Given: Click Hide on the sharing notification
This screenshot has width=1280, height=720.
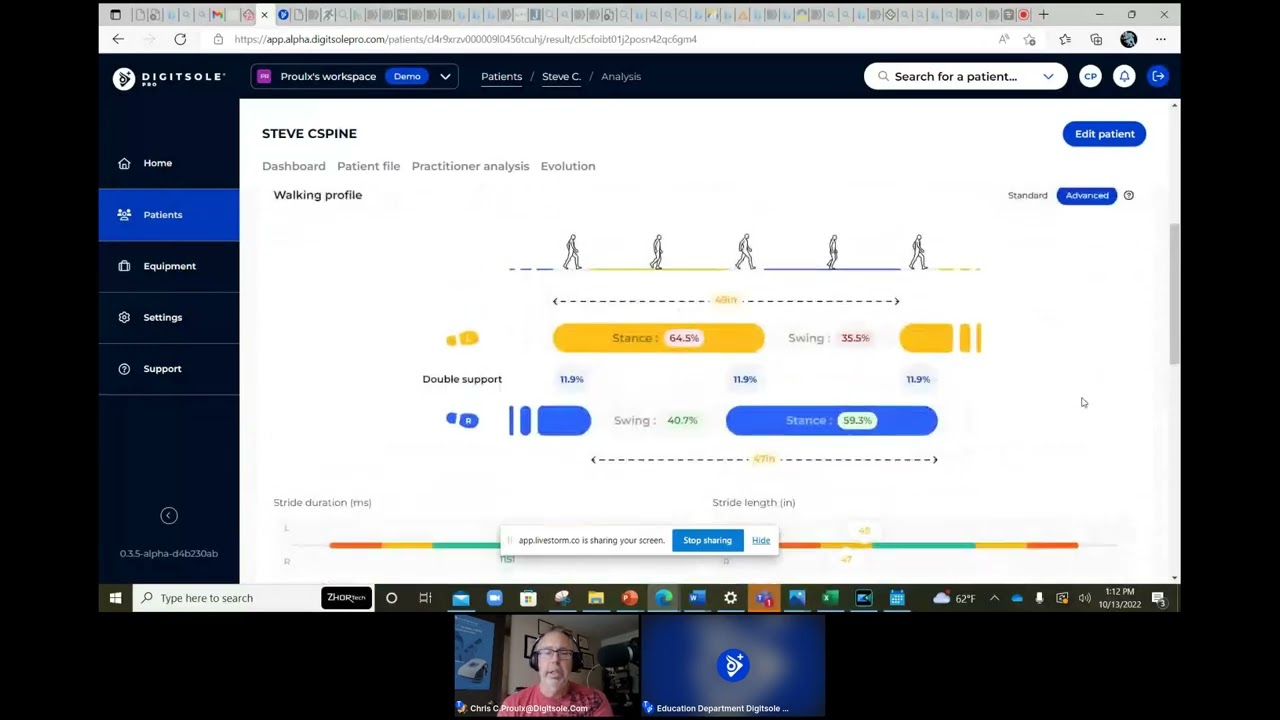Looking at the screenshot, I should tap(761, 540).
